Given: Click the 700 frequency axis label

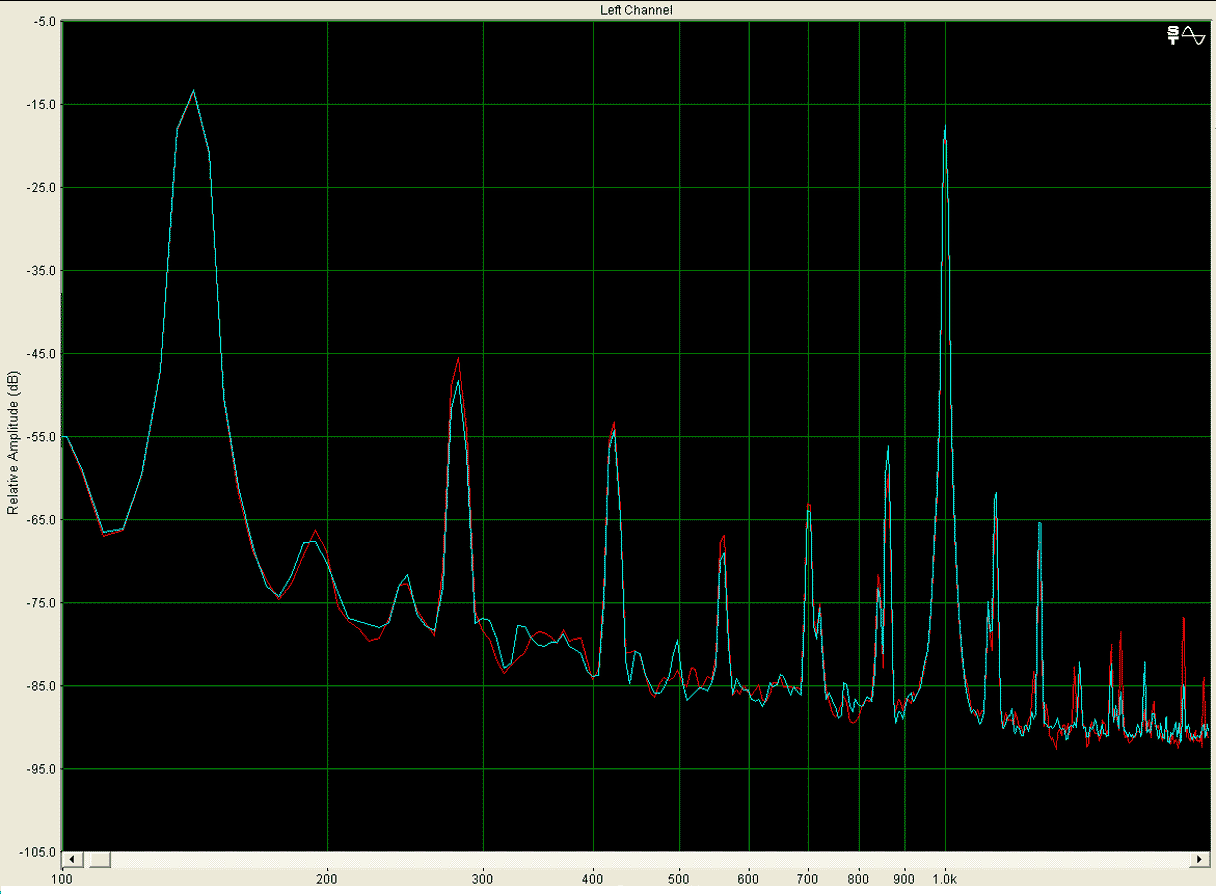Looking at the screenshot, I should coord(808,880).
